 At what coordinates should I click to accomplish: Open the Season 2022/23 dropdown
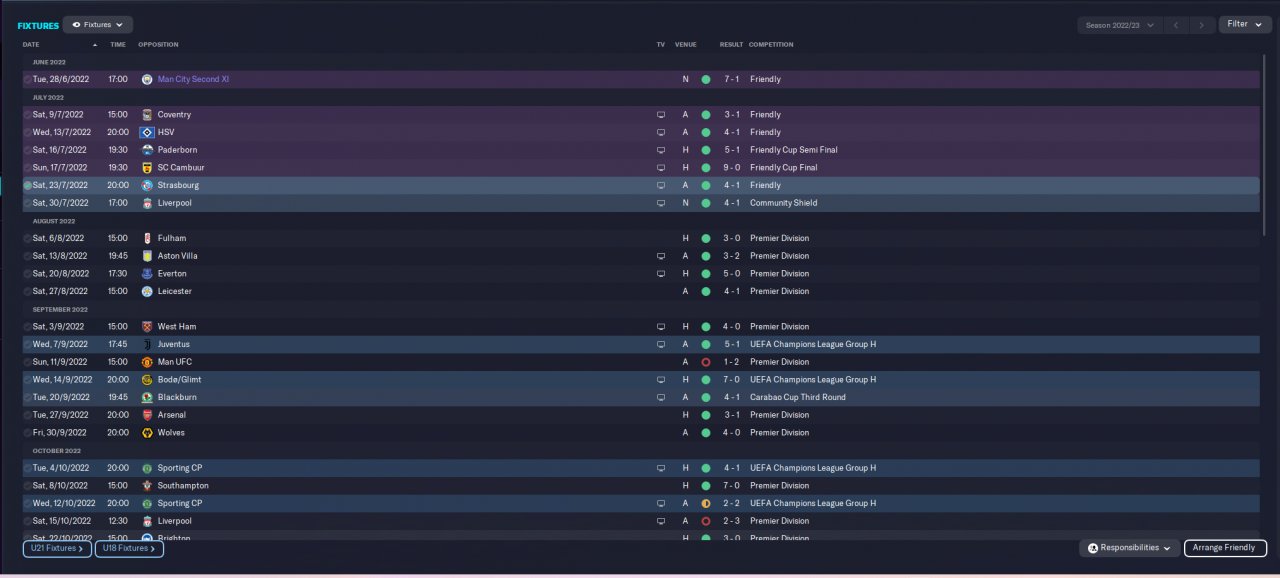click(x=1120, y=25)
